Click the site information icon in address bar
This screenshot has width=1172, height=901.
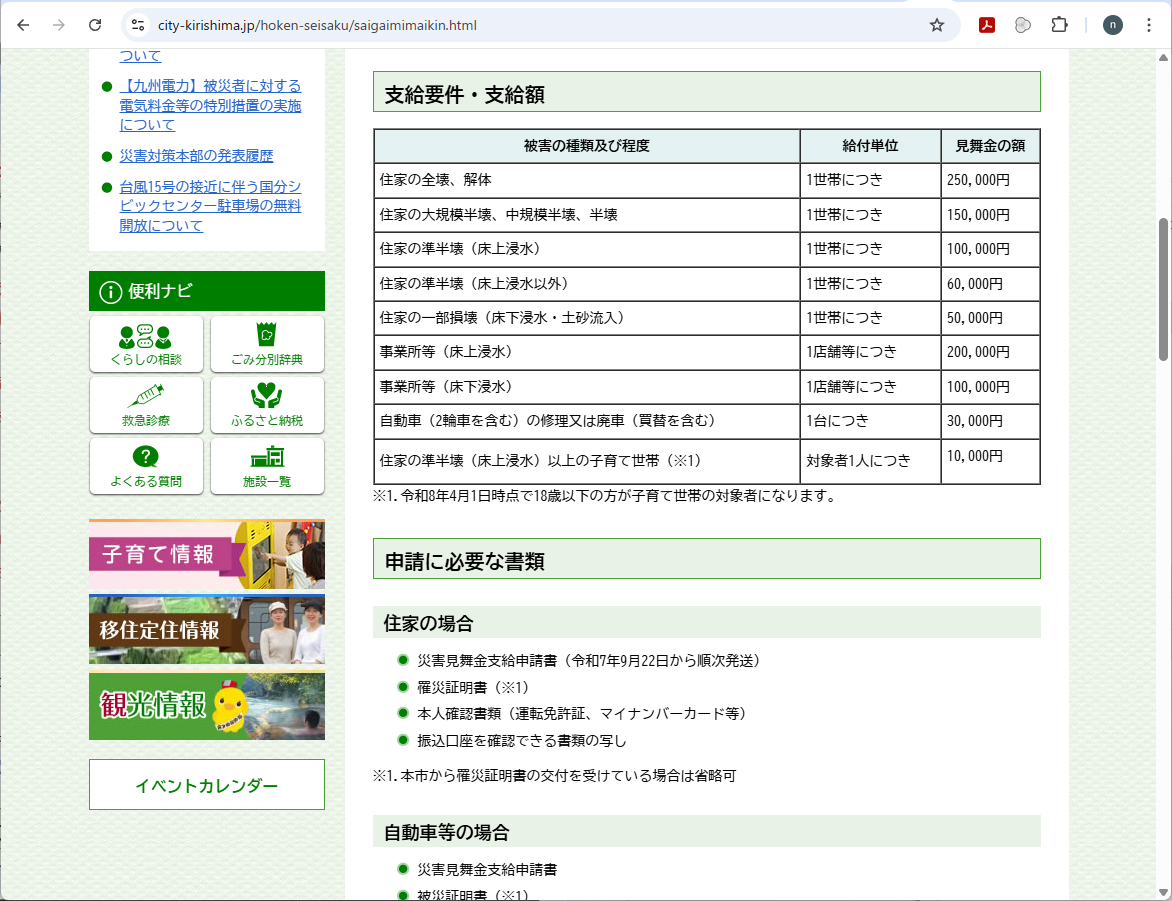point(138,25)
